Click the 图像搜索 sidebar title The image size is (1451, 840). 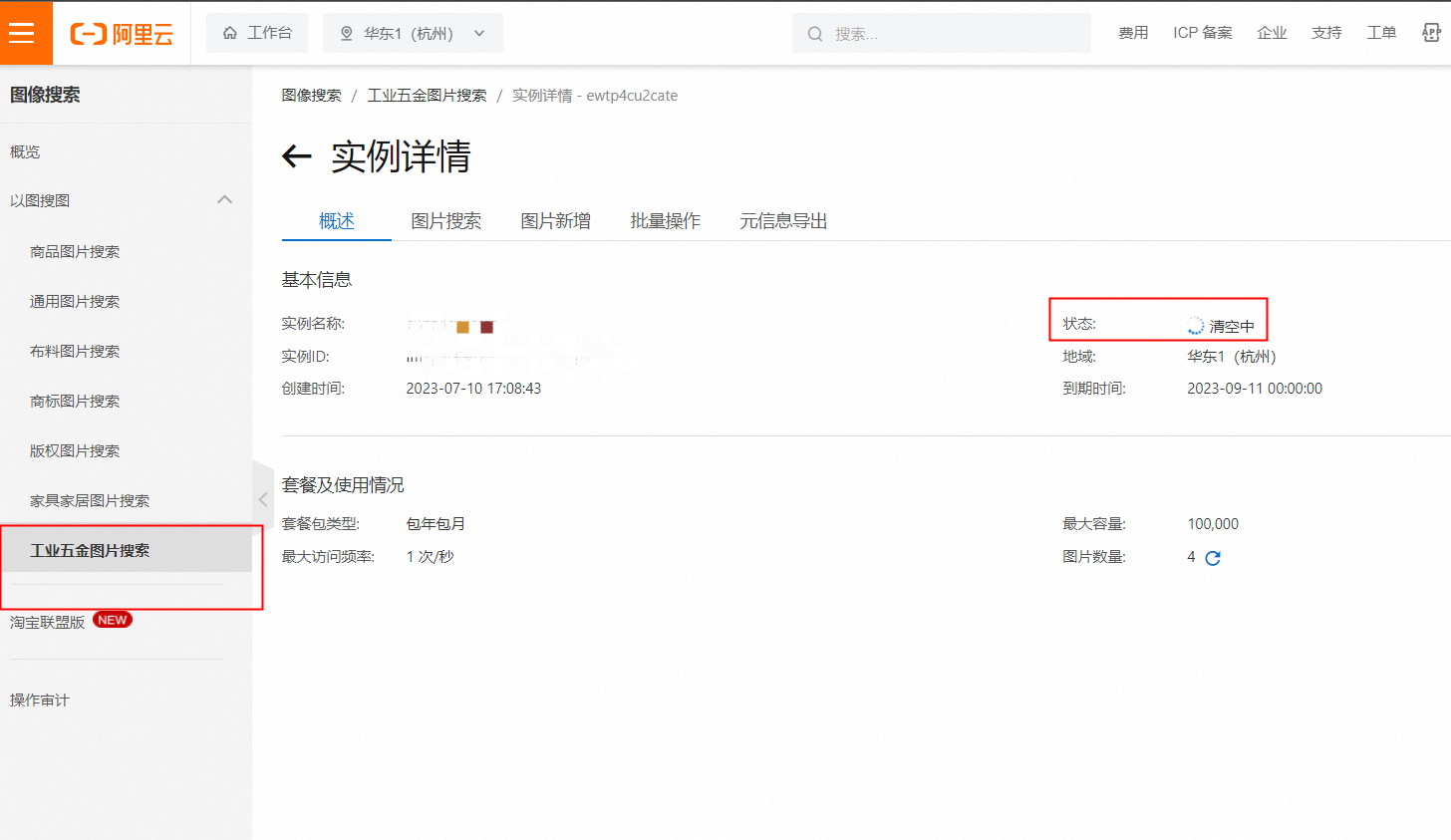(x=45, y=95)
